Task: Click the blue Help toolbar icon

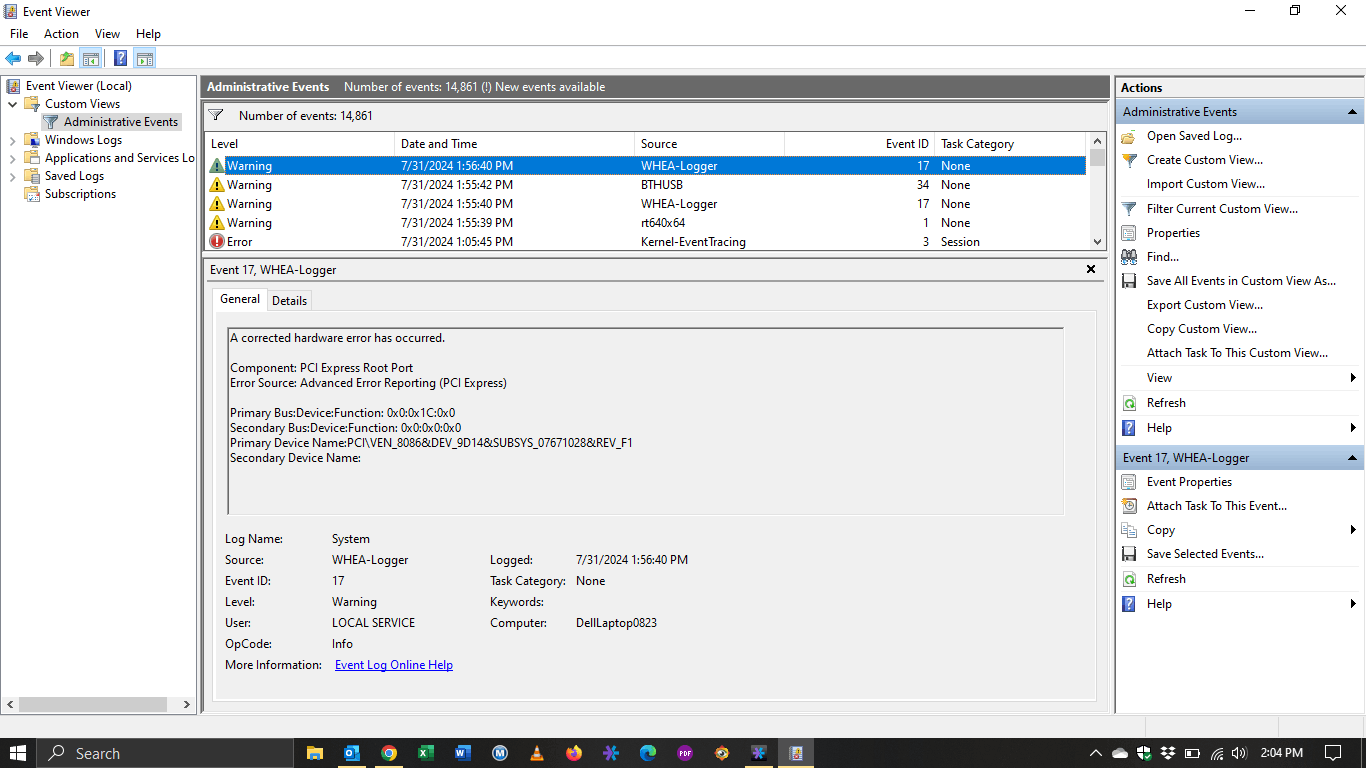Action: [x=120, y=58]
